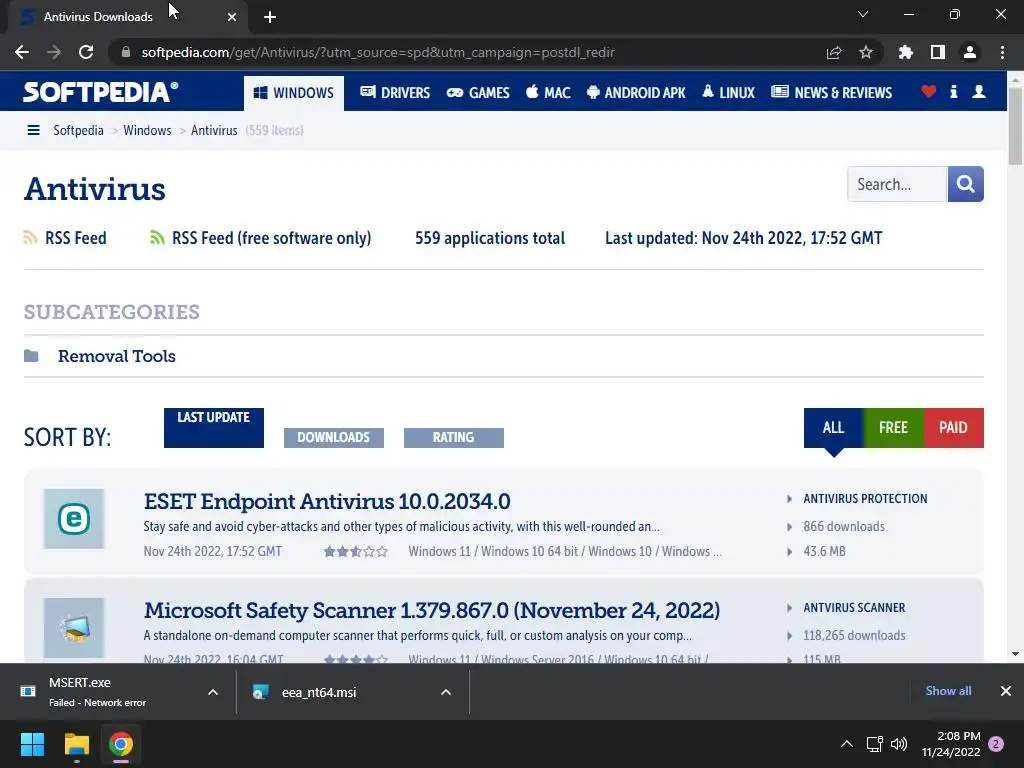Viewport: 1024px width, 768px height.
Task: Expand the eea_nt64.msi download options arrow
Action: click(x=446, y=692)
